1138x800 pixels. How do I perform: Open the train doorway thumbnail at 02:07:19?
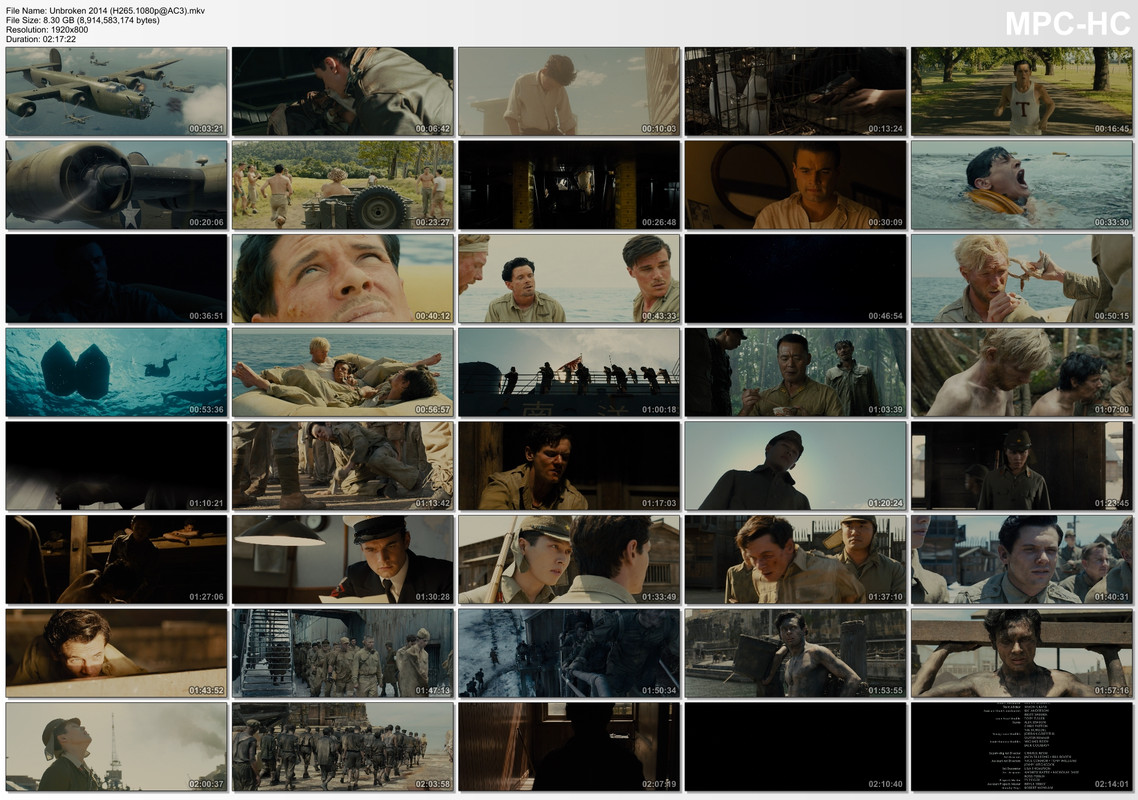[569, 747]
